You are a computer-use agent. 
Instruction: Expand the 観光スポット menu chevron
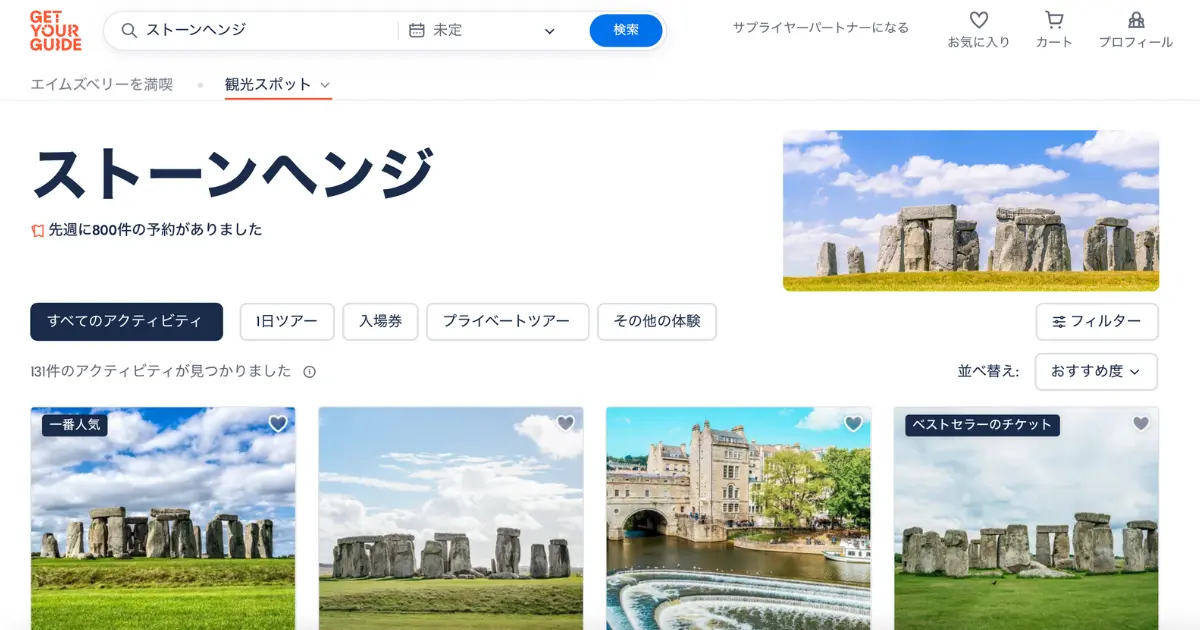[x=325, y=85]
